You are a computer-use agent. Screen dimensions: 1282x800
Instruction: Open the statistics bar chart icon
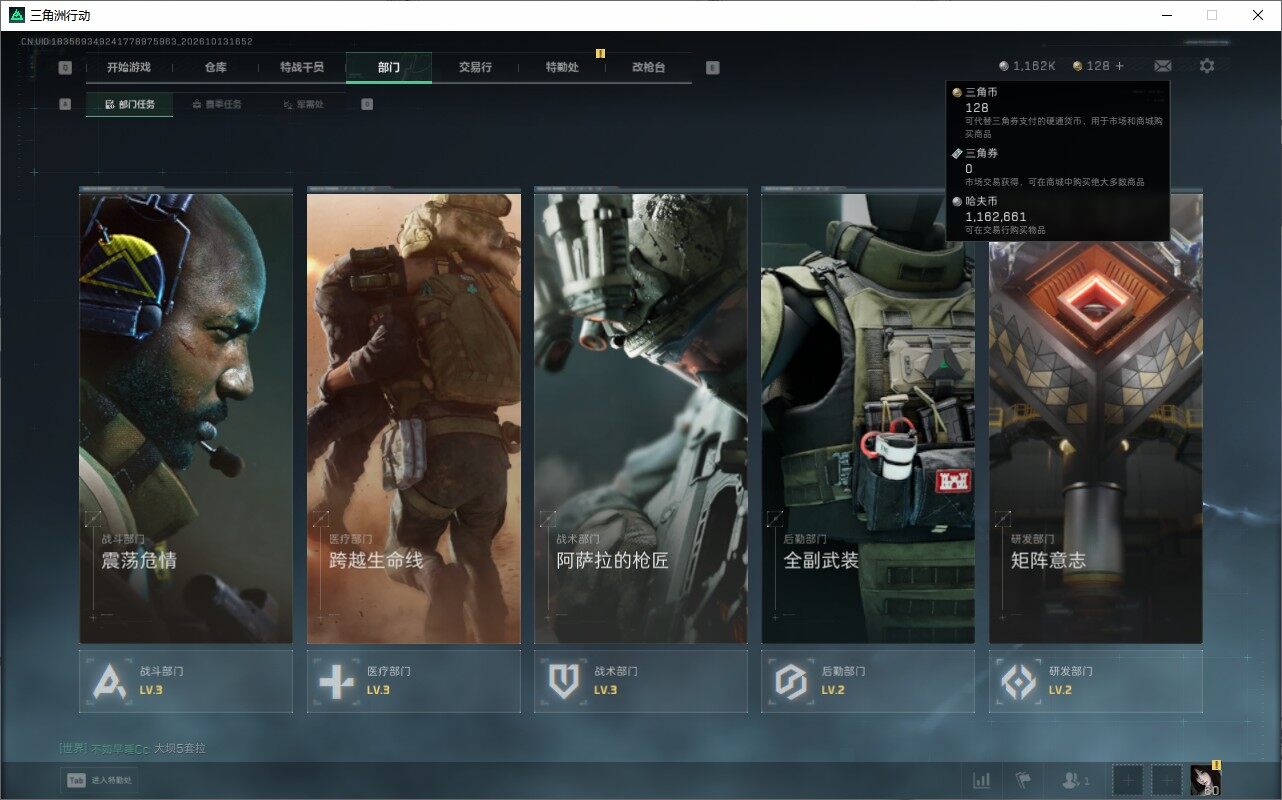point(982,780)
